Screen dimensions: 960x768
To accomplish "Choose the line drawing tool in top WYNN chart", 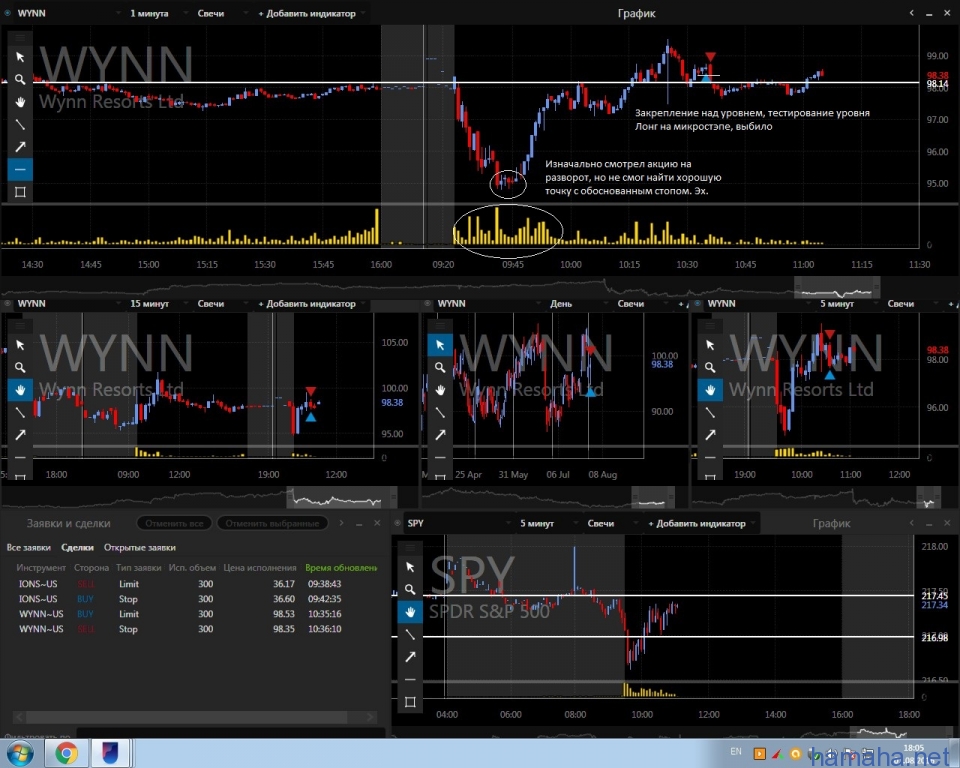I will (x=20, y=124).
